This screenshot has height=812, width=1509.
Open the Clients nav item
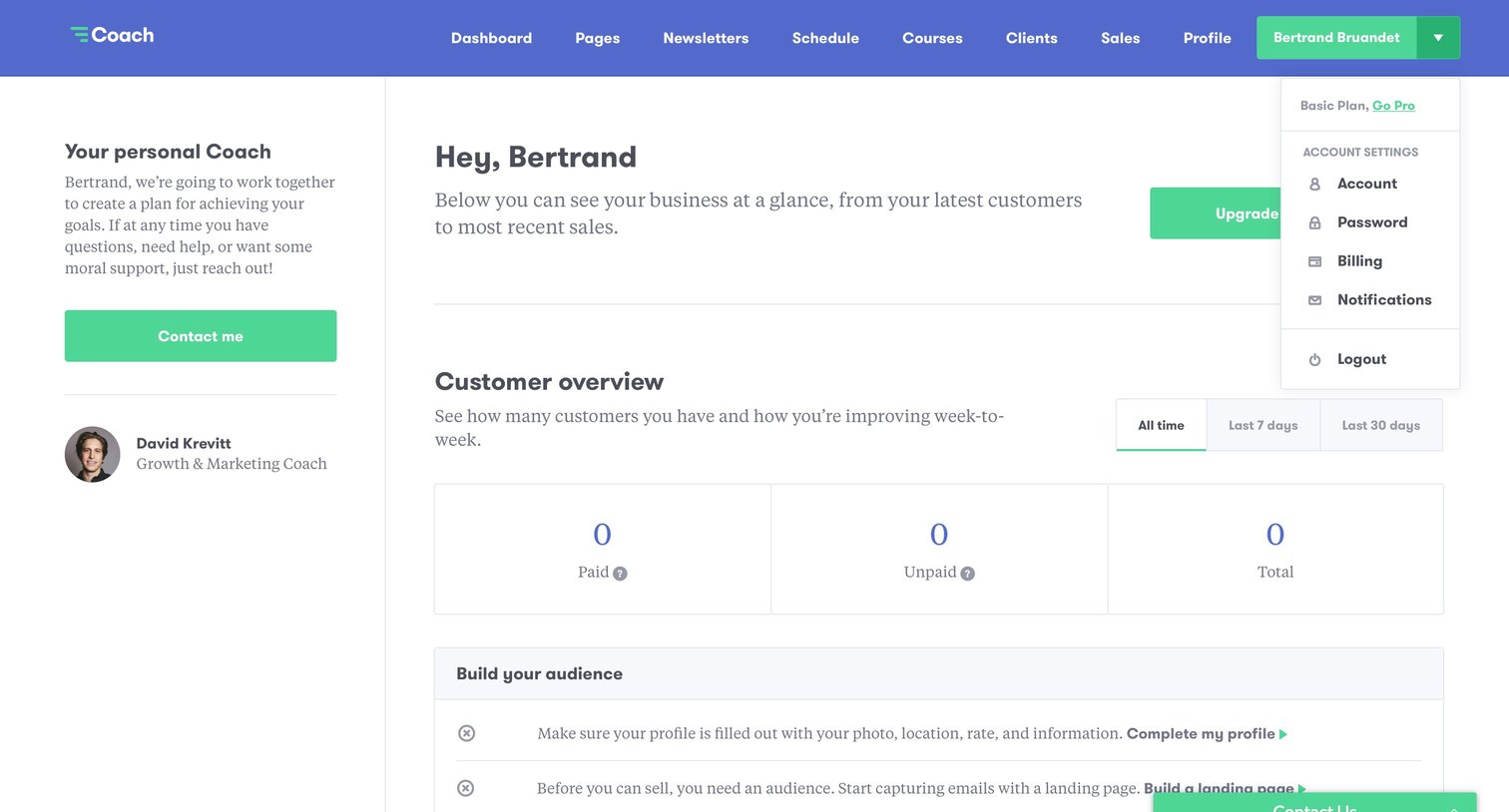click(x=1032, y=38)
